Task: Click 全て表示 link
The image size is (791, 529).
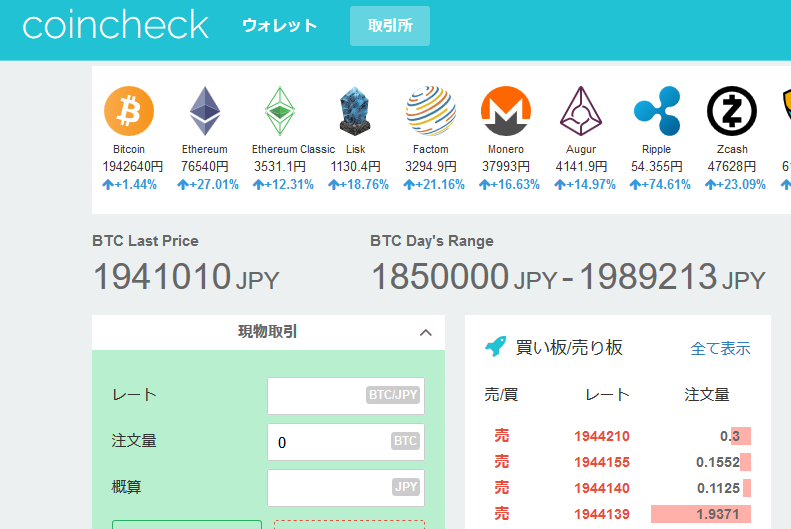Action: tap(720, 348)
